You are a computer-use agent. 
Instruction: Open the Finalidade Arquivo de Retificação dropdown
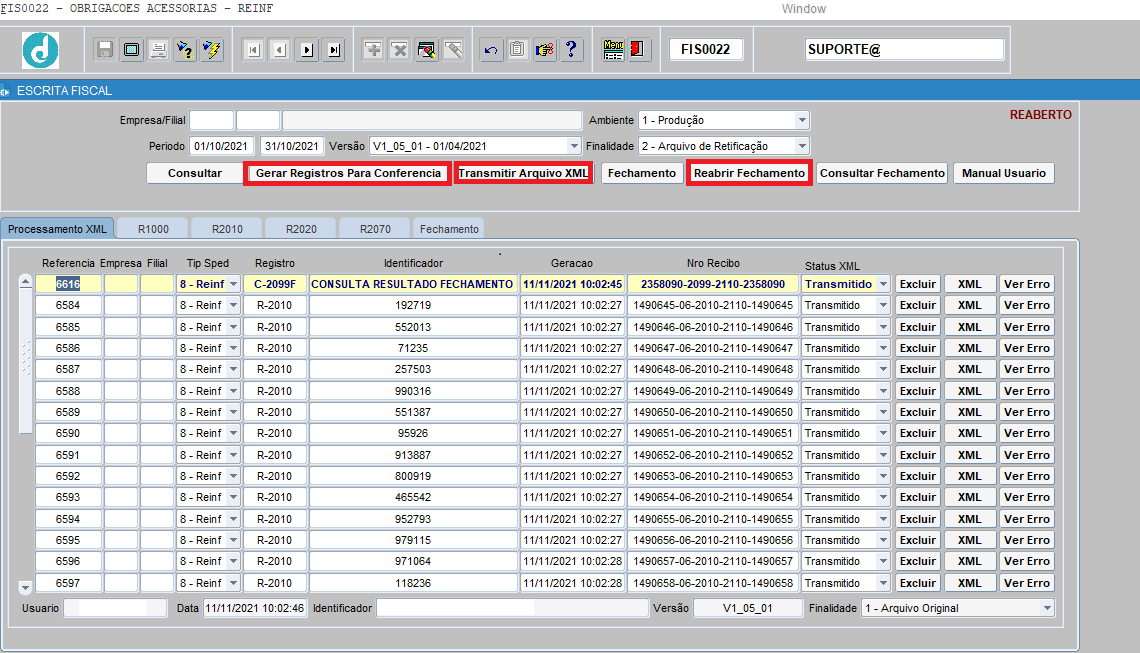[801, 146]
